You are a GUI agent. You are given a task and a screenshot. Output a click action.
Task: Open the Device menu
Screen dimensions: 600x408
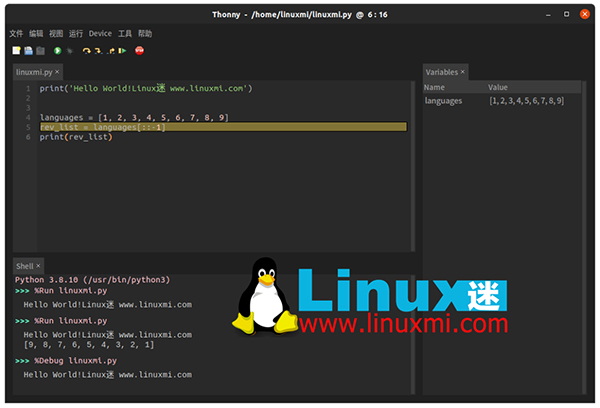(100, 34)
